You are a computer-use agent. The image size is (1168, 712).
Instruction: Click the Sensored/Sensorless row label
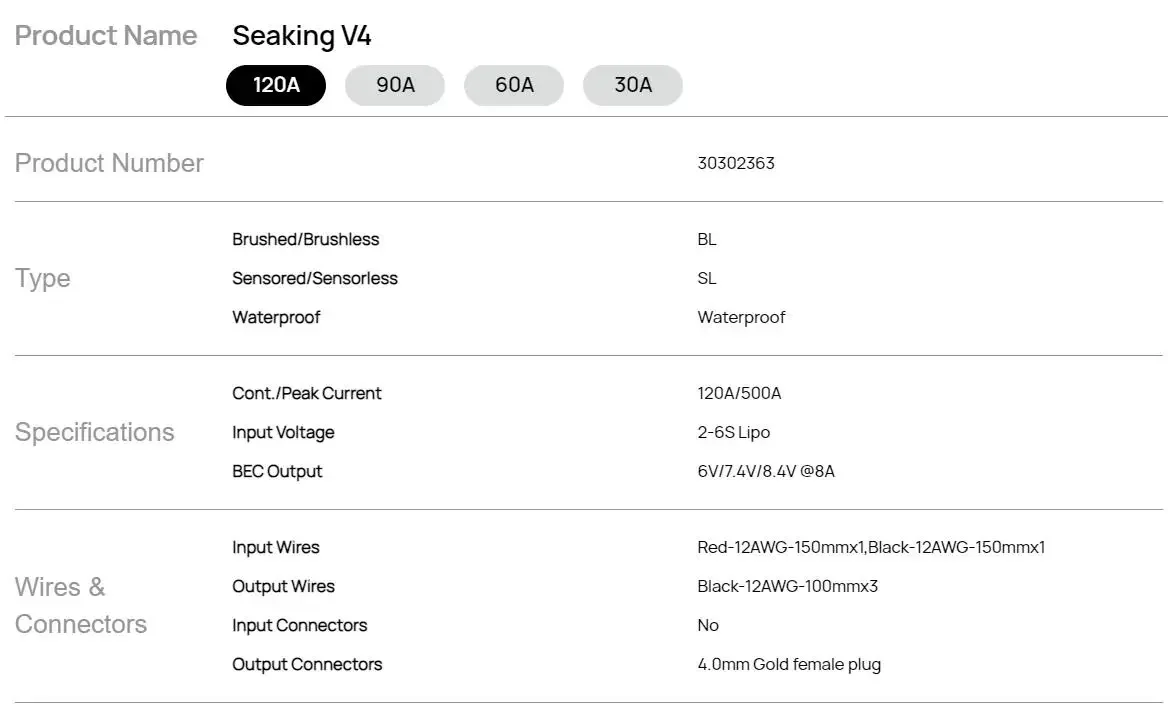click(314, 278)
